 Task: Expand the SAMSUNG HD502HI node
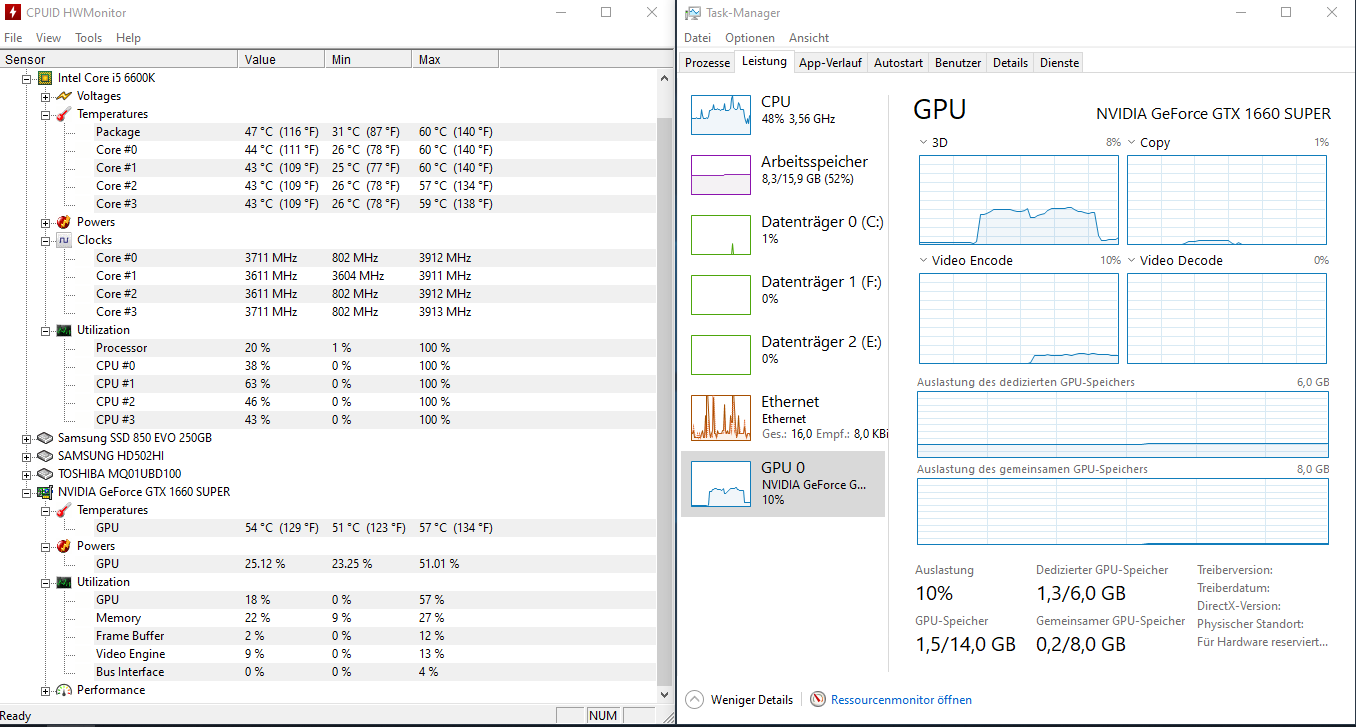click(27, 456)
